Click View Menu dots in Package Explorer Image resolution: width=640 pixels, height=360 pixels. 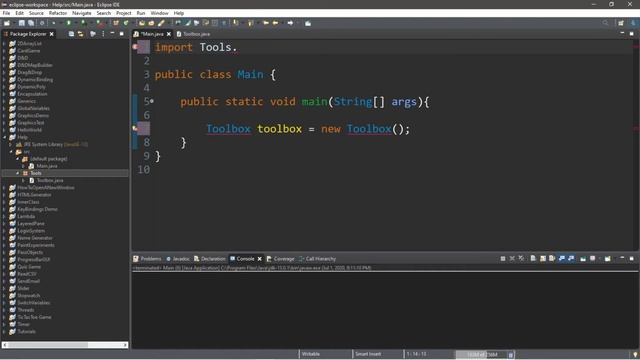(x=103, y=34)
